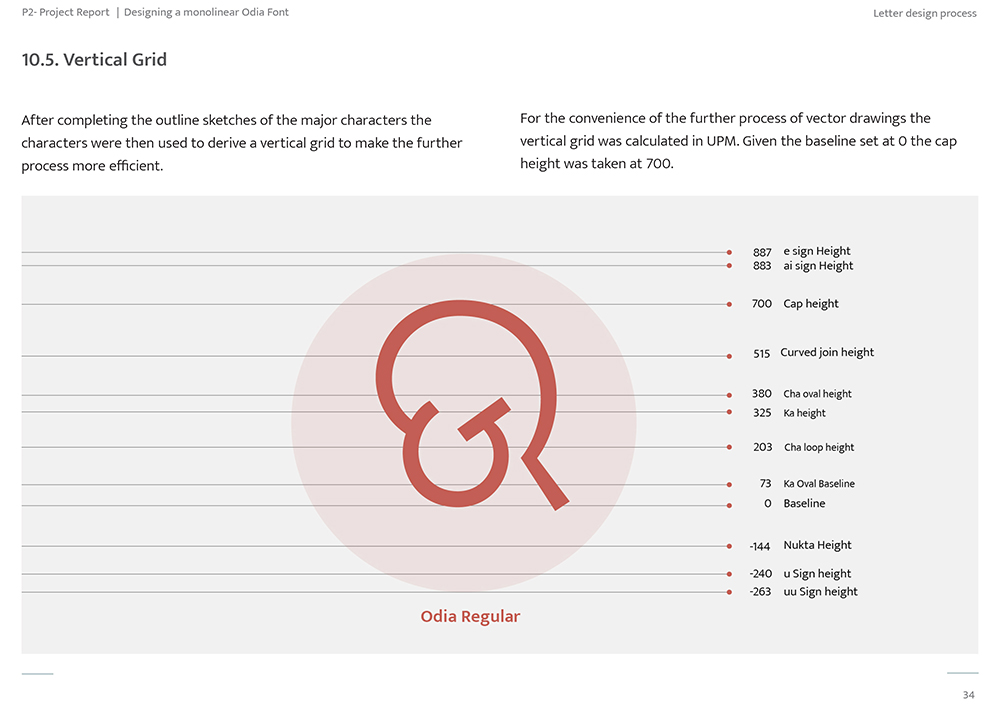Click the red dot on the Nukta Height line
1000x707 pixels.
point(729,546)
